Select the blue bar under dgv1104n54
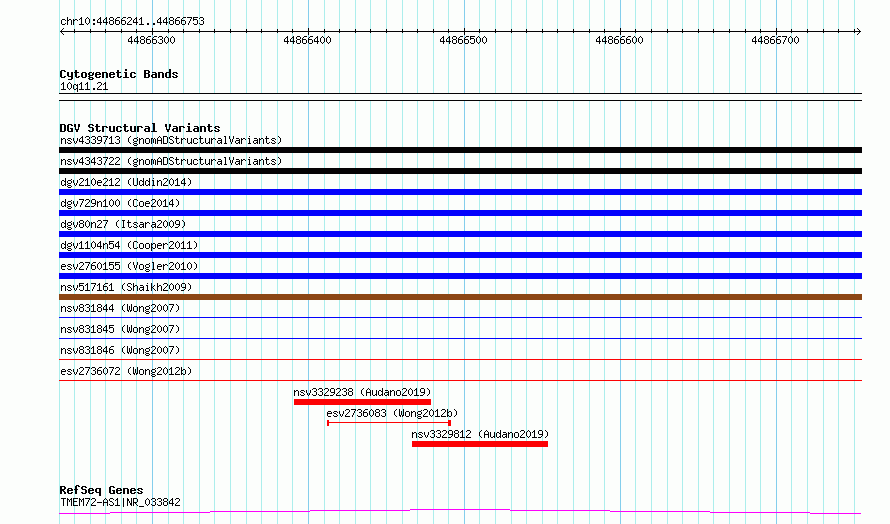 coord(460,255)
